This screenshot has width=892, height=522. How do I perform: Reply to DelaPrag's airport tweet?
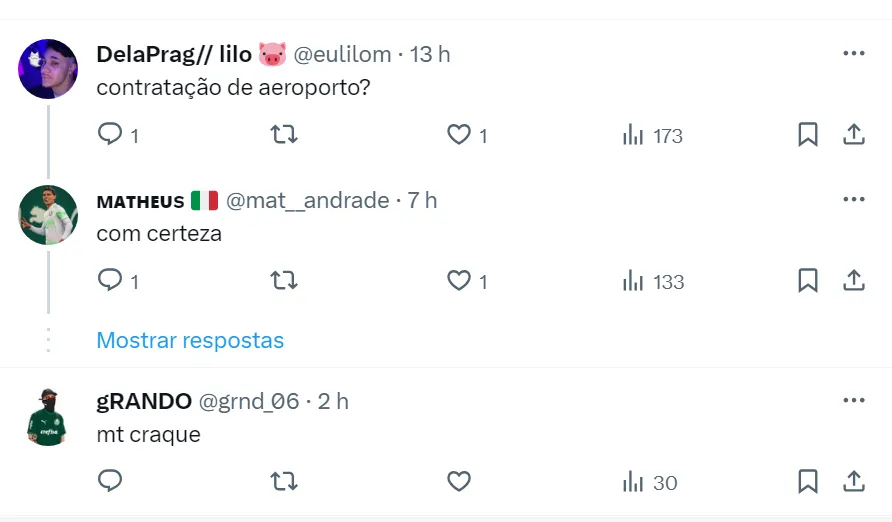tap(110, 135)
